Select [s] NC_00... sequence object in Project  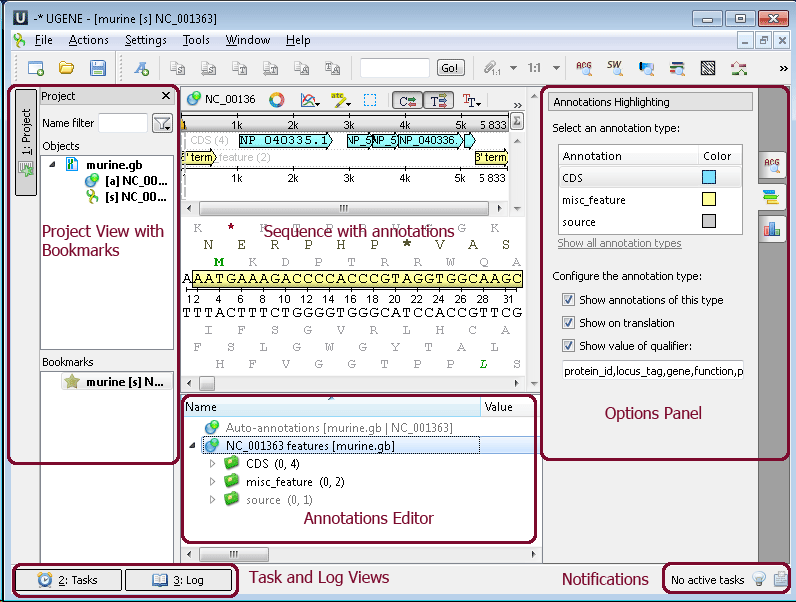pyautogui.click(x=128, y=197)
